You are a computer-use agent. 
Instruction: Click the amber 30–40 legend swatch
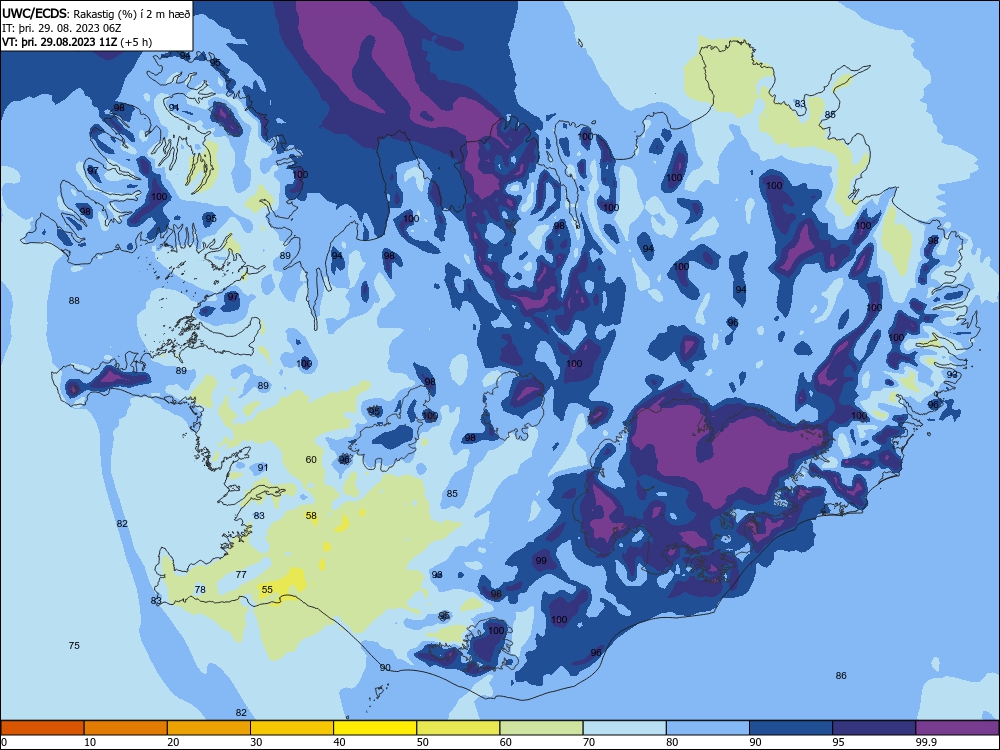292,728
